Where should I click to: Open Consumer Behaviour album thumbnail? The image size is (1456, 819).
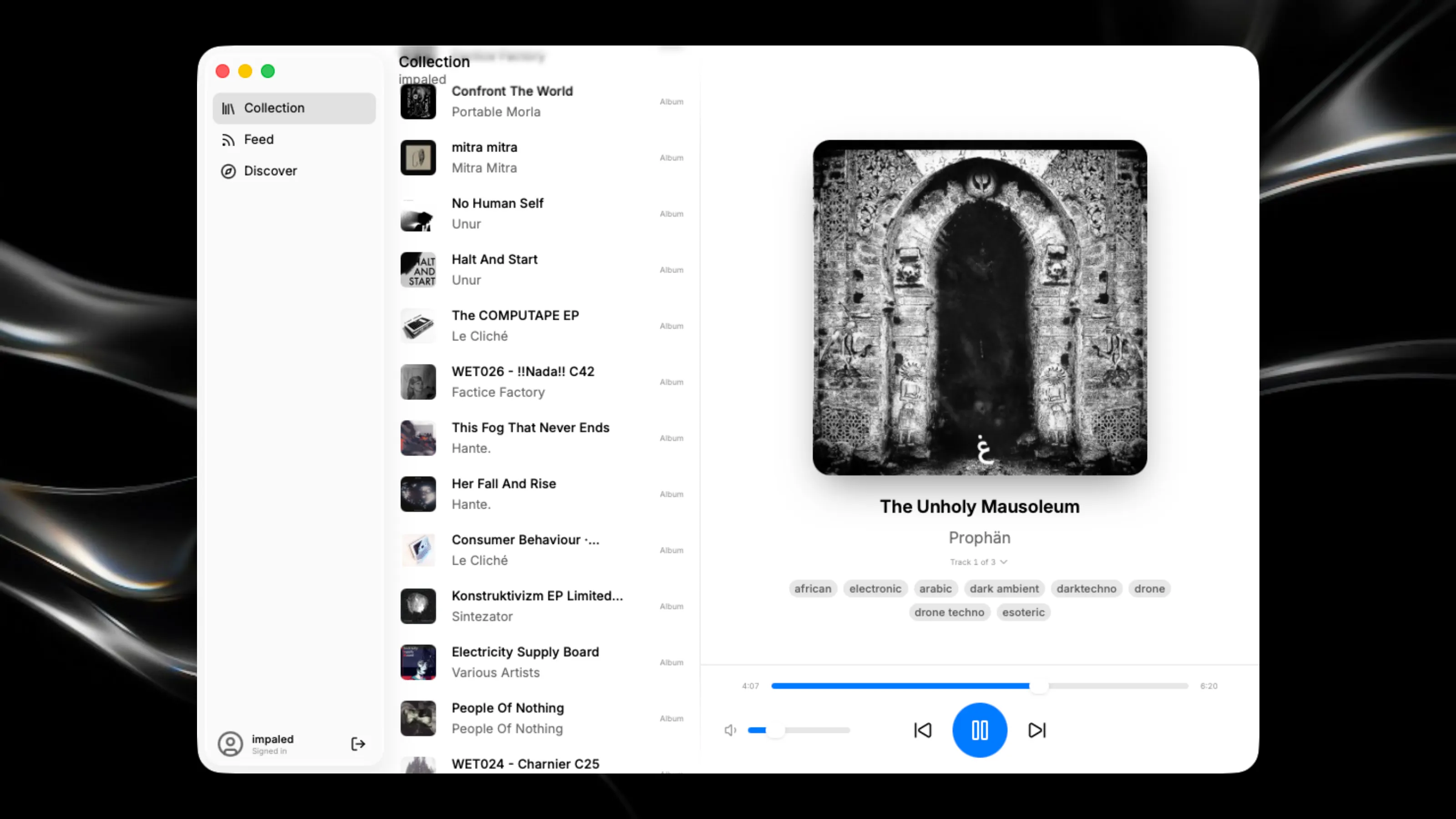click(418, 550)
